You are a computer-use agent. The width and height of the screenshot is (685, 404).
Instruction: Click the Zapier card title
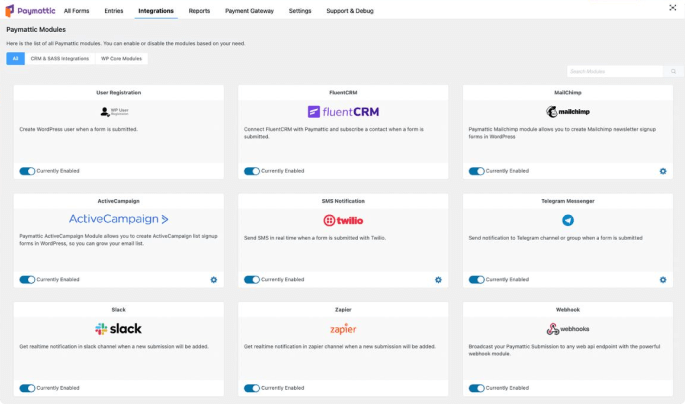(343, 310)
